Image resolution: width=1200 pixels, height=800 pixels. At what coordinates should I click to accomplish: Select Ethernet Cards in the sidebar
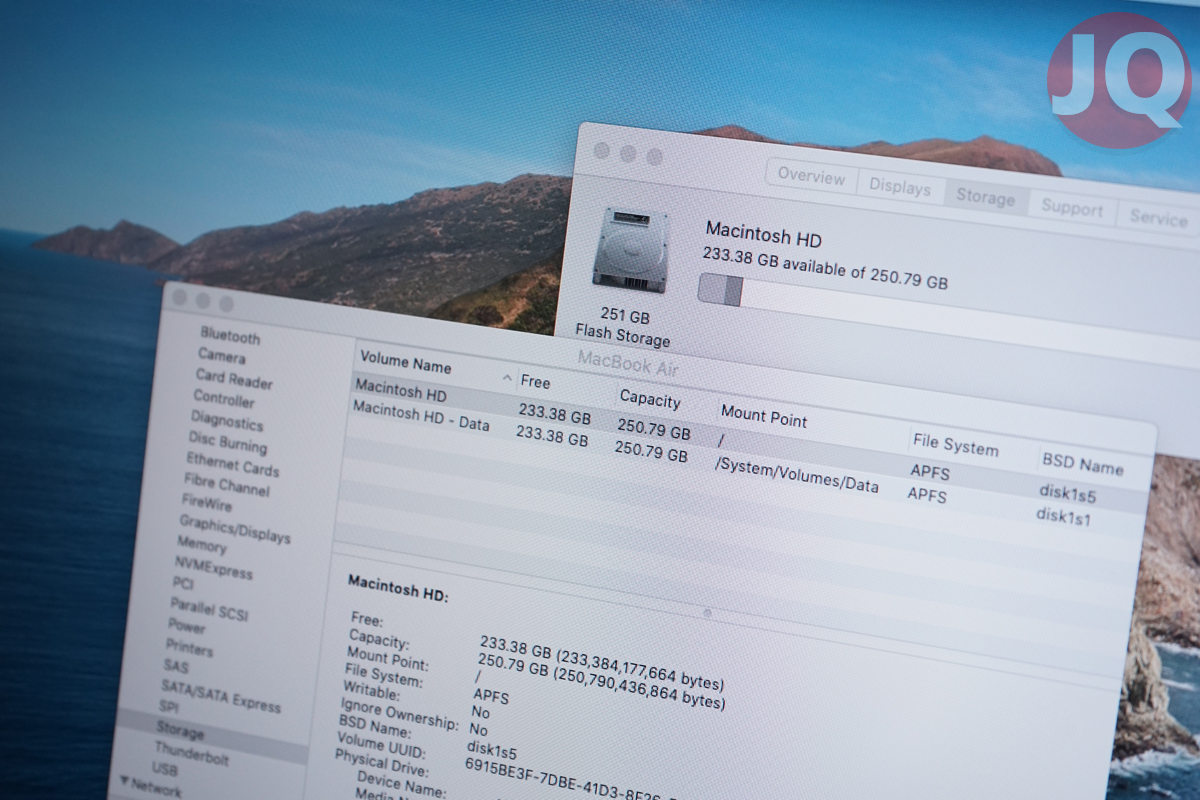click(x=232, y=465)
